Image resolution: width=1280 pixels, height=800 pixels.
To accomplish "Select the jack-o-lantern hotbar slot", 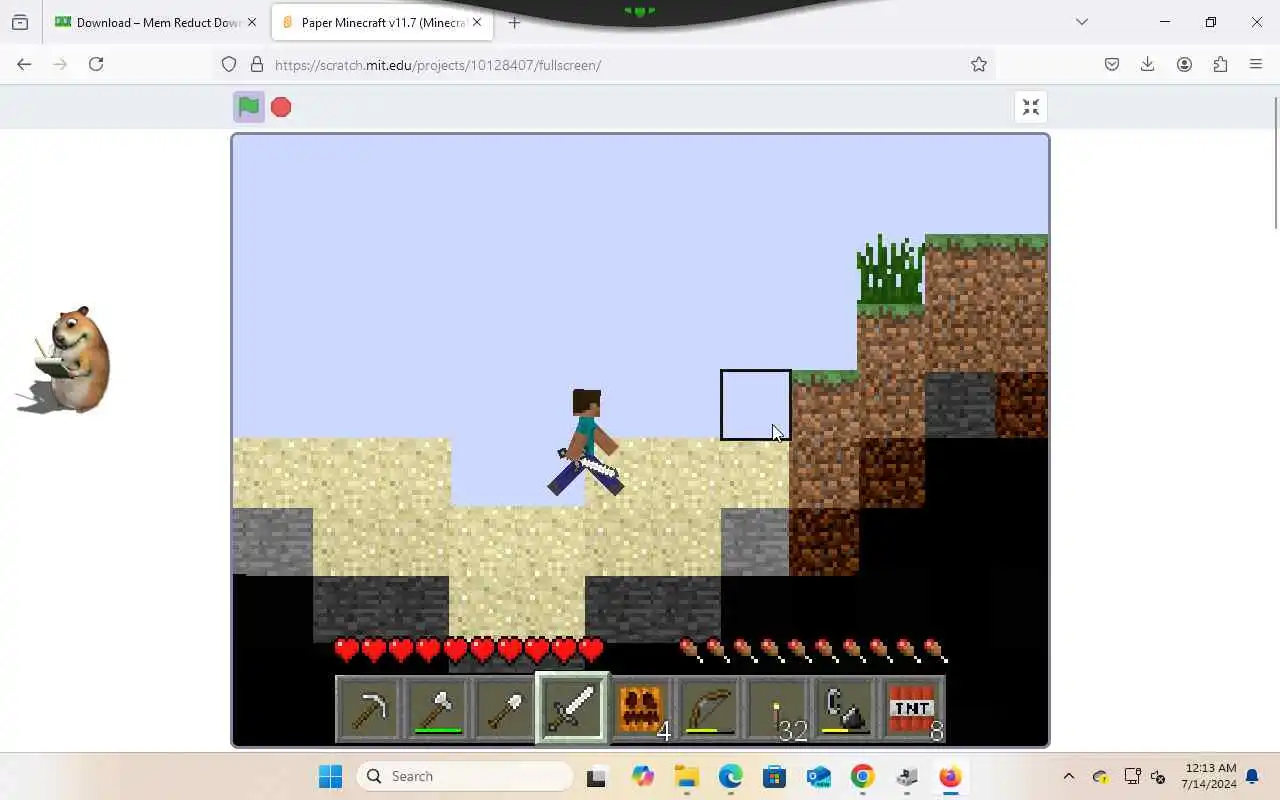I will 640,709.
